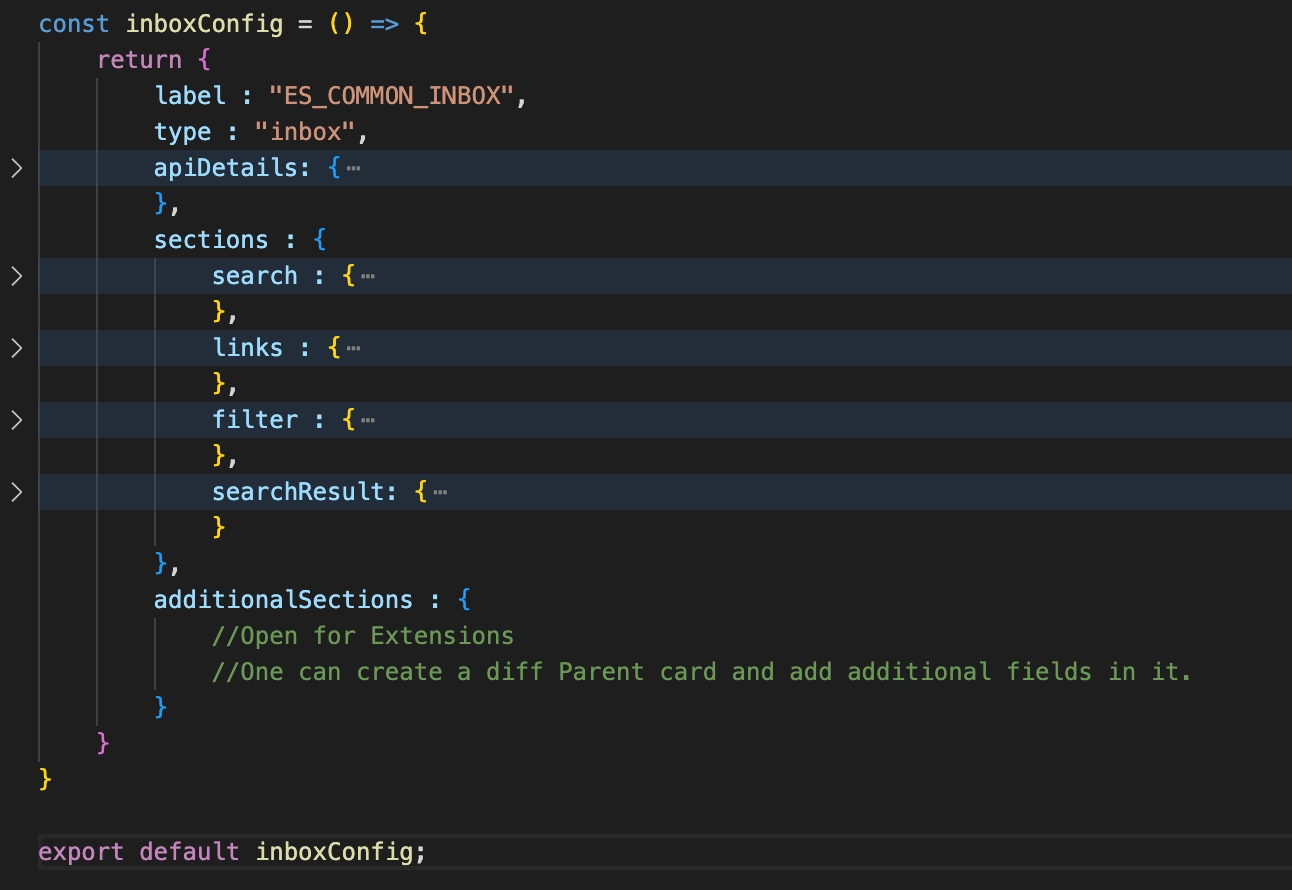Image resolution: width=1292 pixels, height=890 pixels.
Task: Click the ellipsis after apiDetails brace
Action: tap(352, 168)
